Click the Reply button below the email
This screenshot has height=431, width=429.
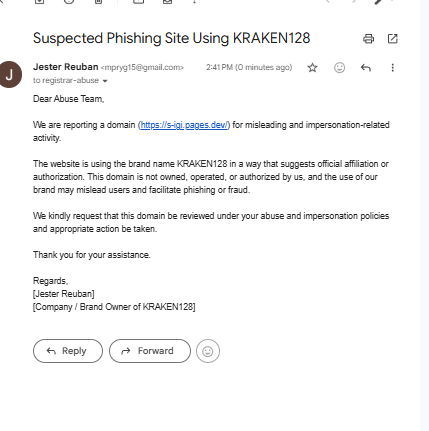68,351
